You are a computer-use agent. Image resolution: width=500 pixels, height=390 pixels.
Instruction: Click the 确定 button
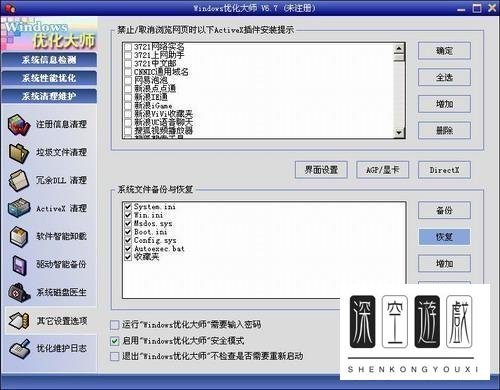point(444,51)
